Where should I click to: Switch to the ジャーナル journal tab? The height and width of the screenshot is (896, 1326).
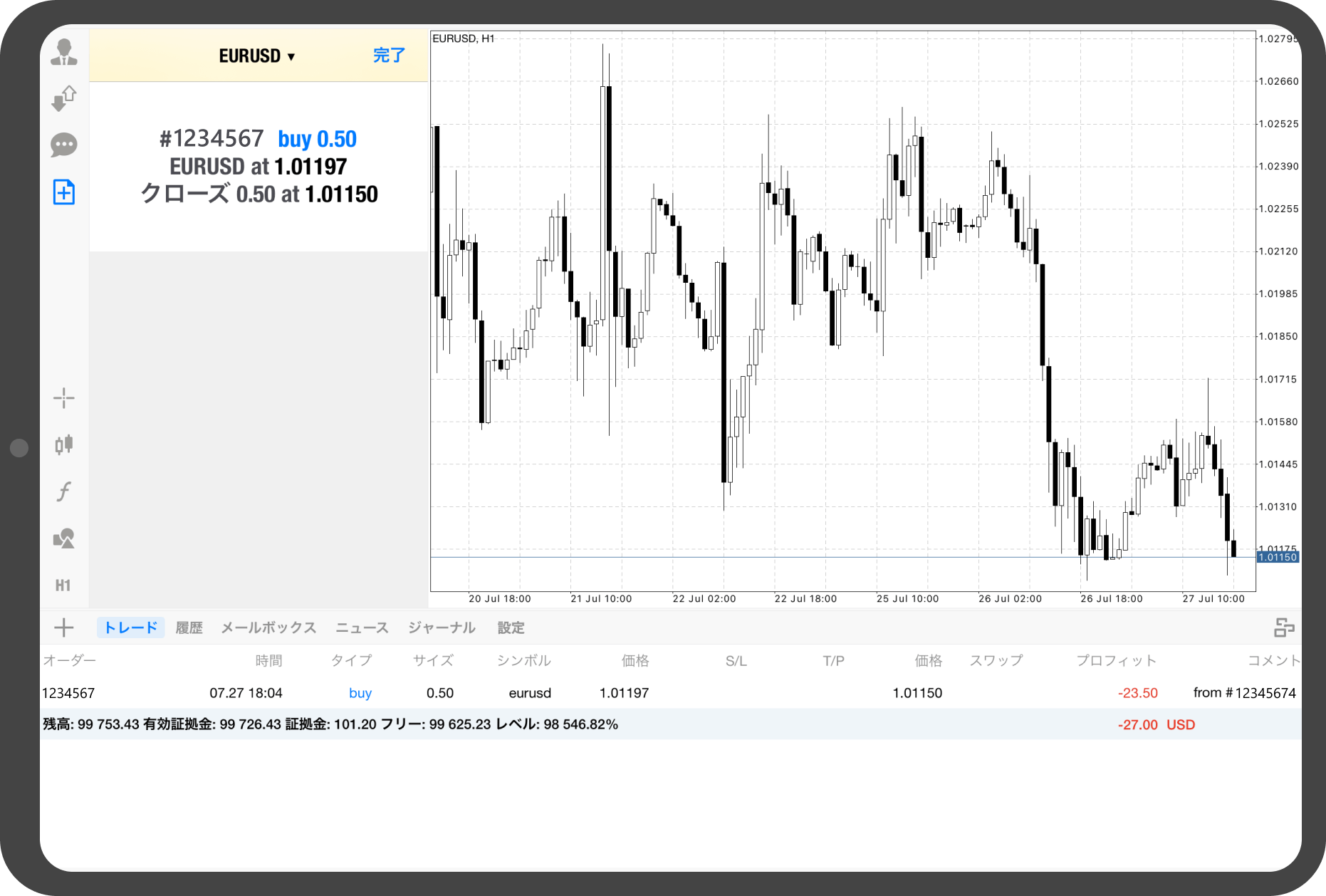tap(442, 627)
